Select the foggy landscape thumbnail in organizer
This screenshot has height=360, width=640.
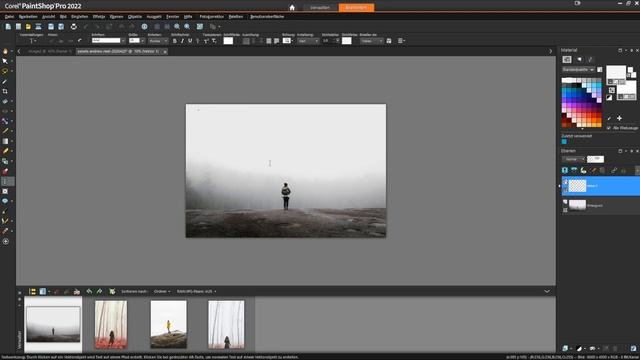point(53,324)
